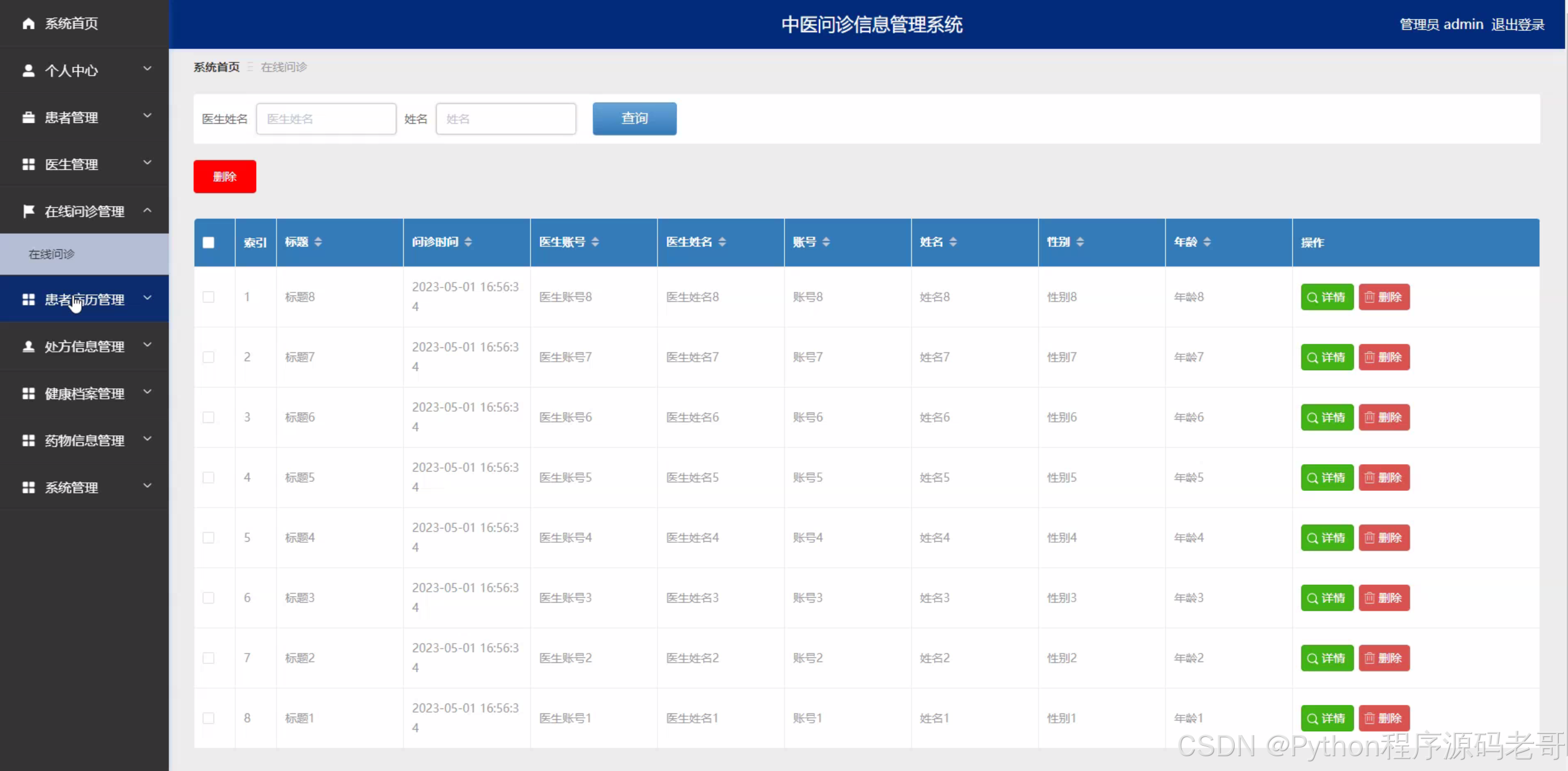Sort by 标题 column arrows
This screenshot has height=771, width=1568.
point(318,242)
